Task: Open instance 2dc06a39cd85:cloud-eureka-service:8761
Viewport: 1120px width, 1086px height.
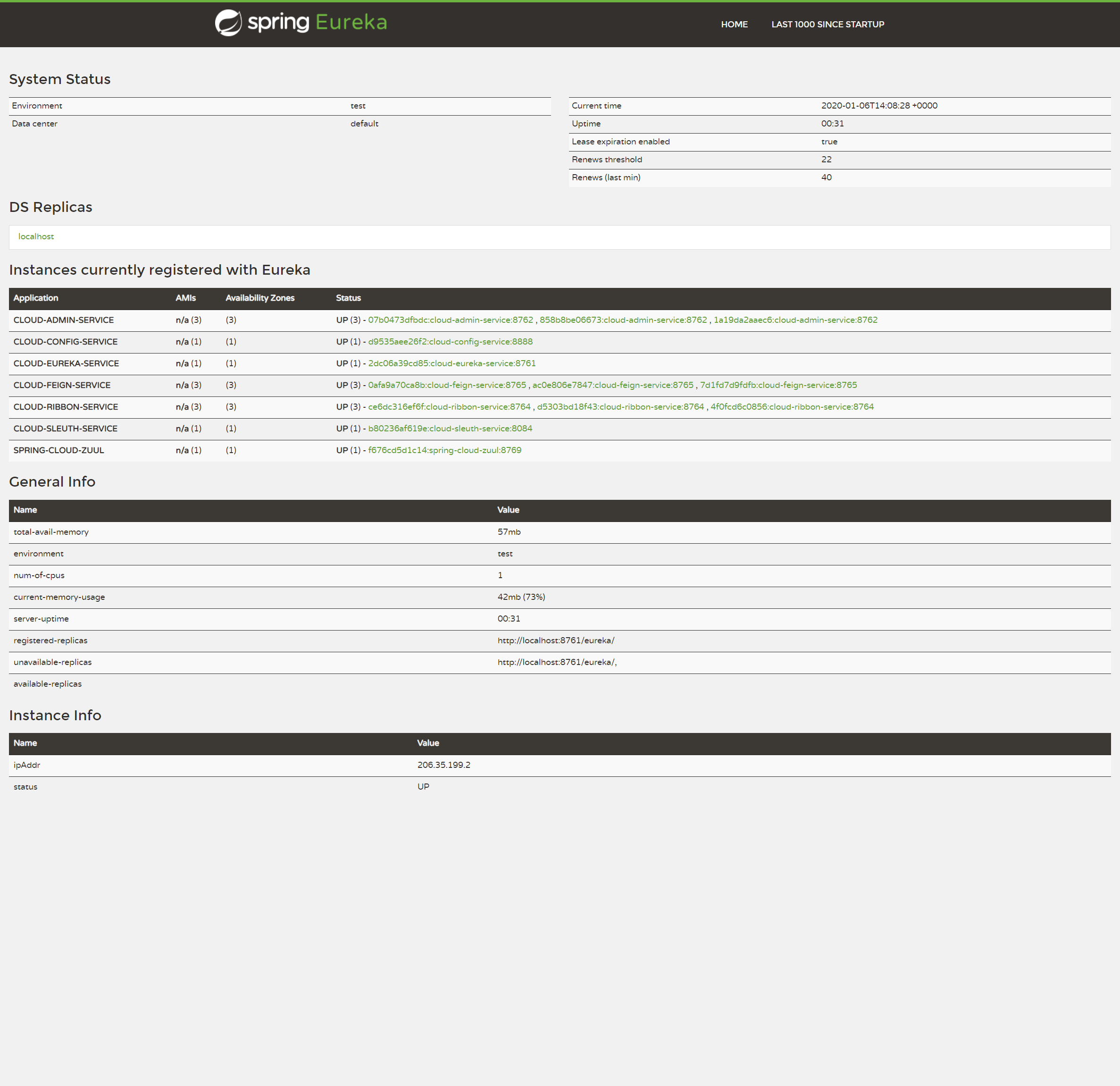Action: click(x=452, y=363)
